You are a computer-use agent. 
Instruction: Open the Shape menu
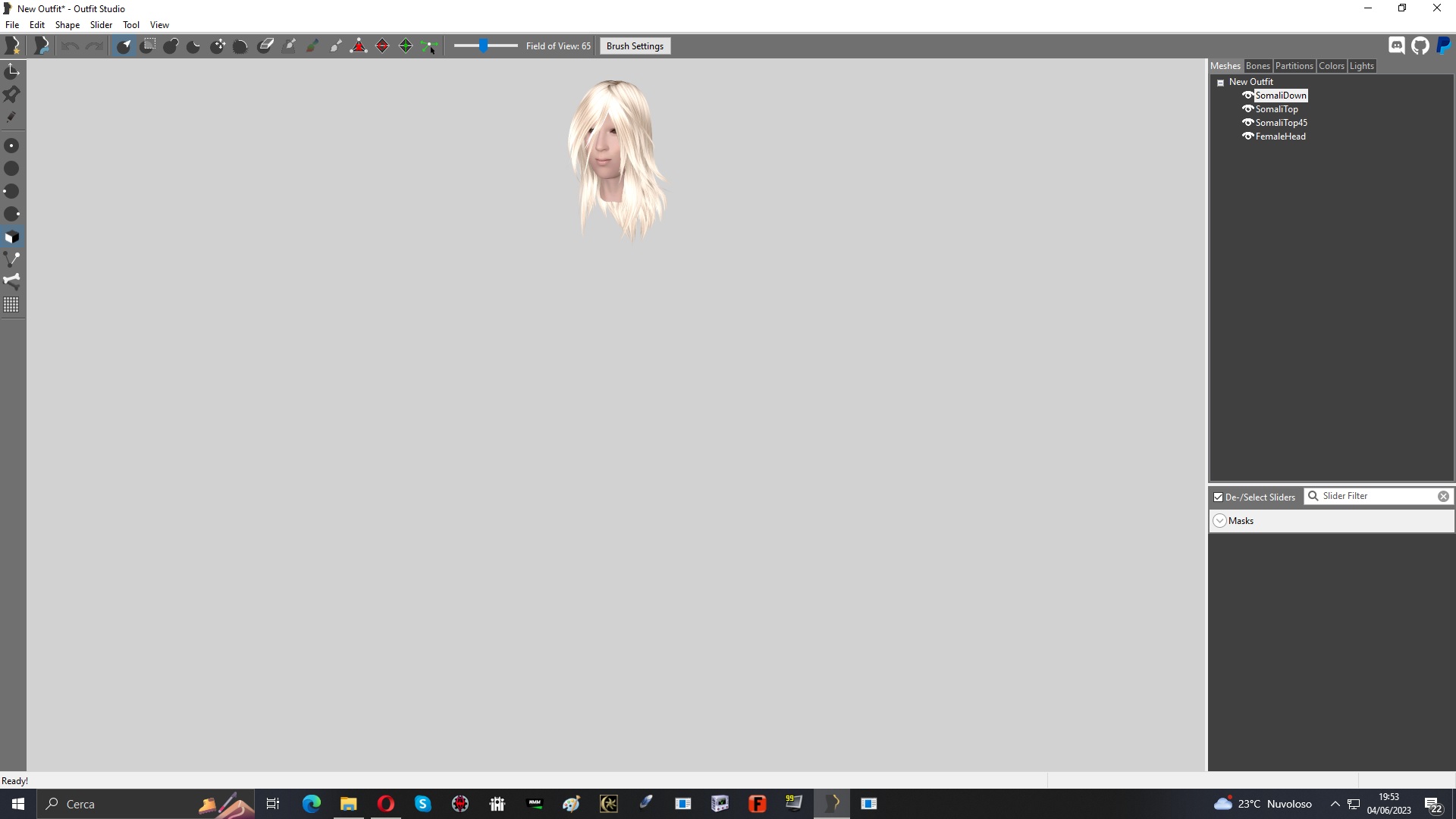click(x=67, y=25)
